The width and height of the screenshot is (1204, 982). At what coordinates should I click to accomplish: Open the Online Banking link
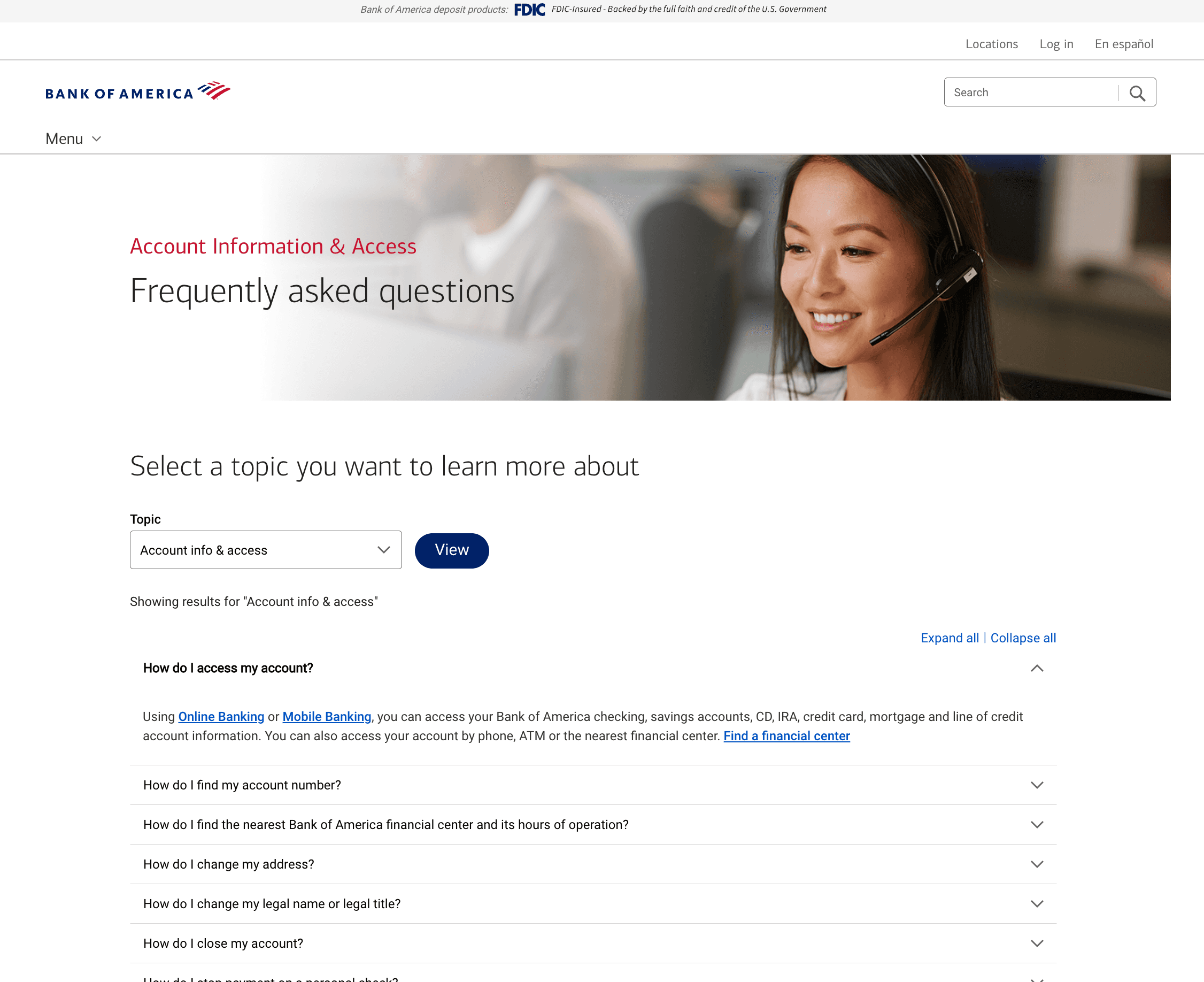(x=221, y=717)
